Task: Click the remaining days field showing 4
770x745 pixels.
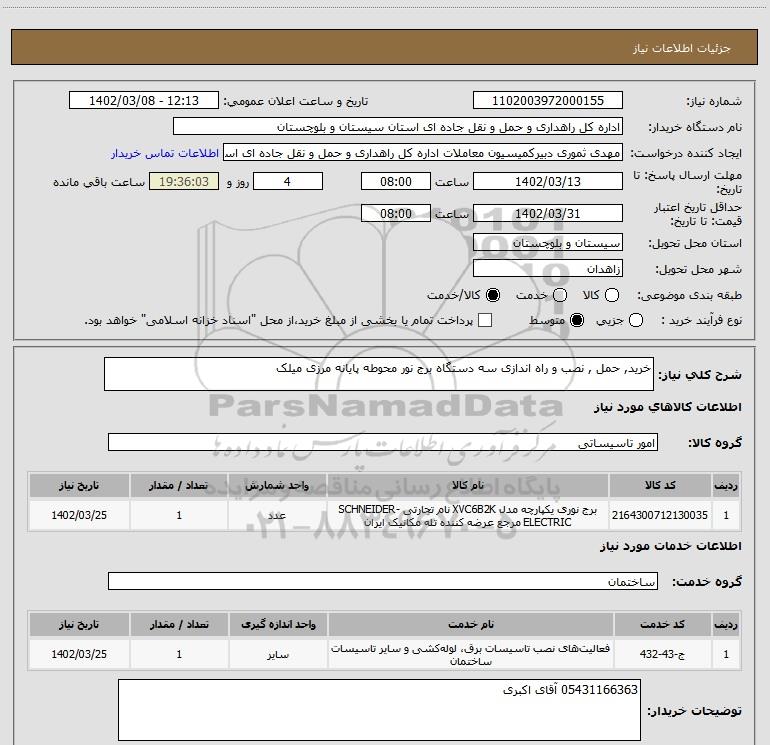Action: (x=288, y=181)
